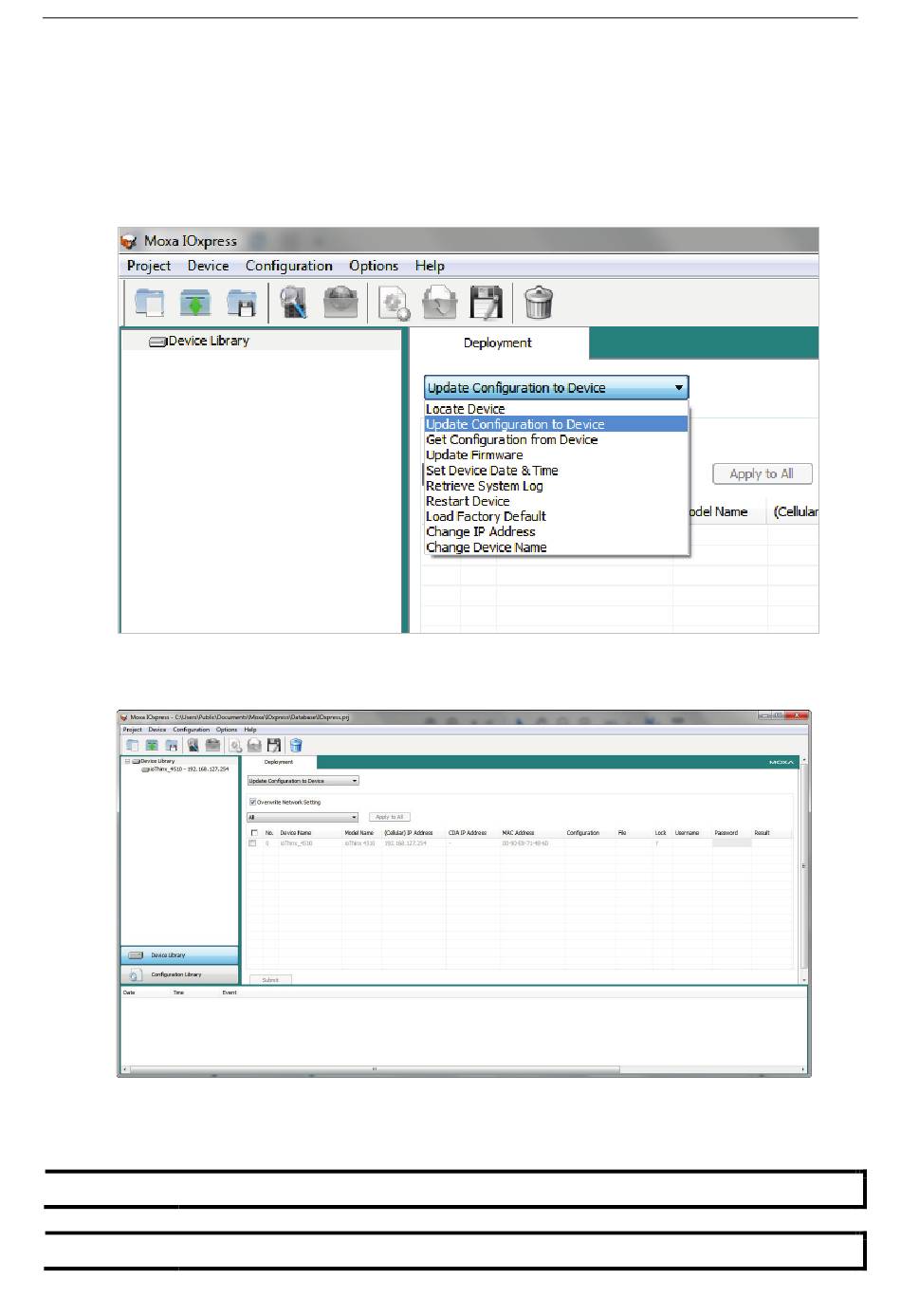Click the large Apply to All button
Screen dimensions: 901x1316
[x=762, y=473]
